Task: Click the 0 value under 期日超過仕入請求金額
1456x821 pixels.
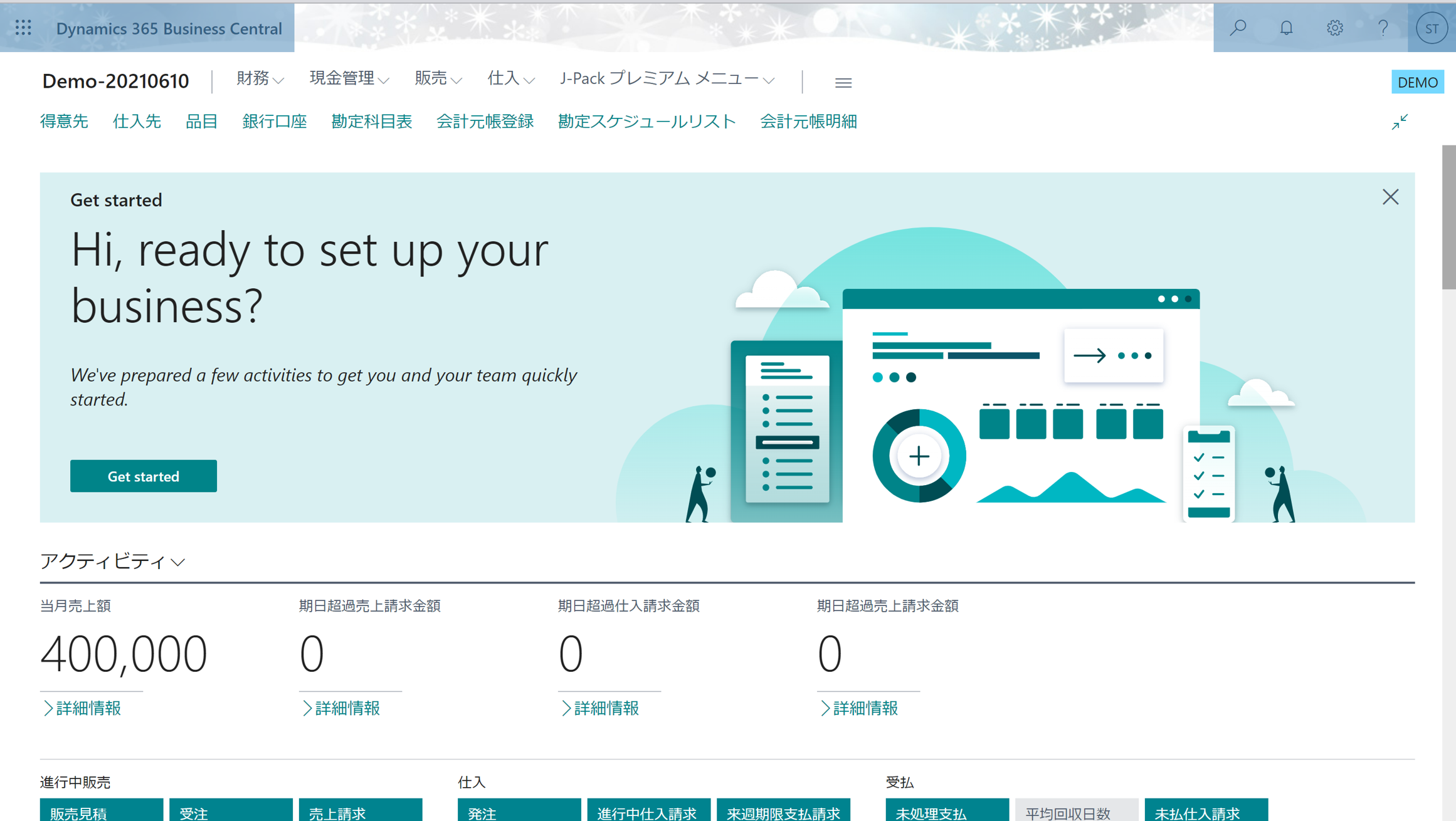Action: [571, 654]
